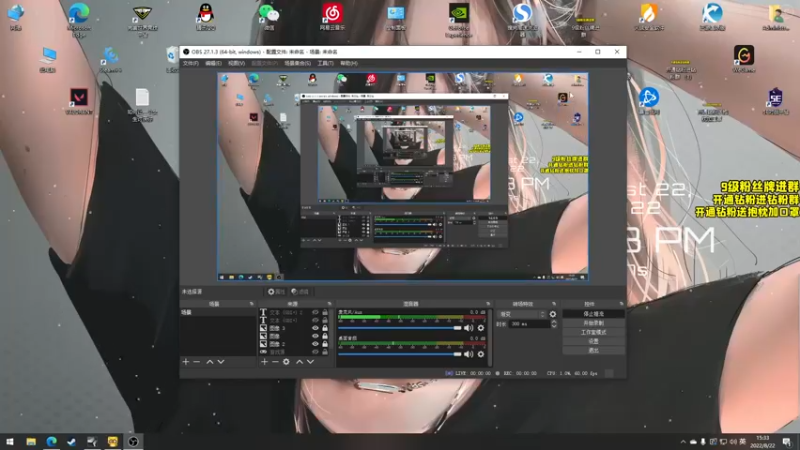Toggle lock of the plain 图像 source

pos(325,336)
